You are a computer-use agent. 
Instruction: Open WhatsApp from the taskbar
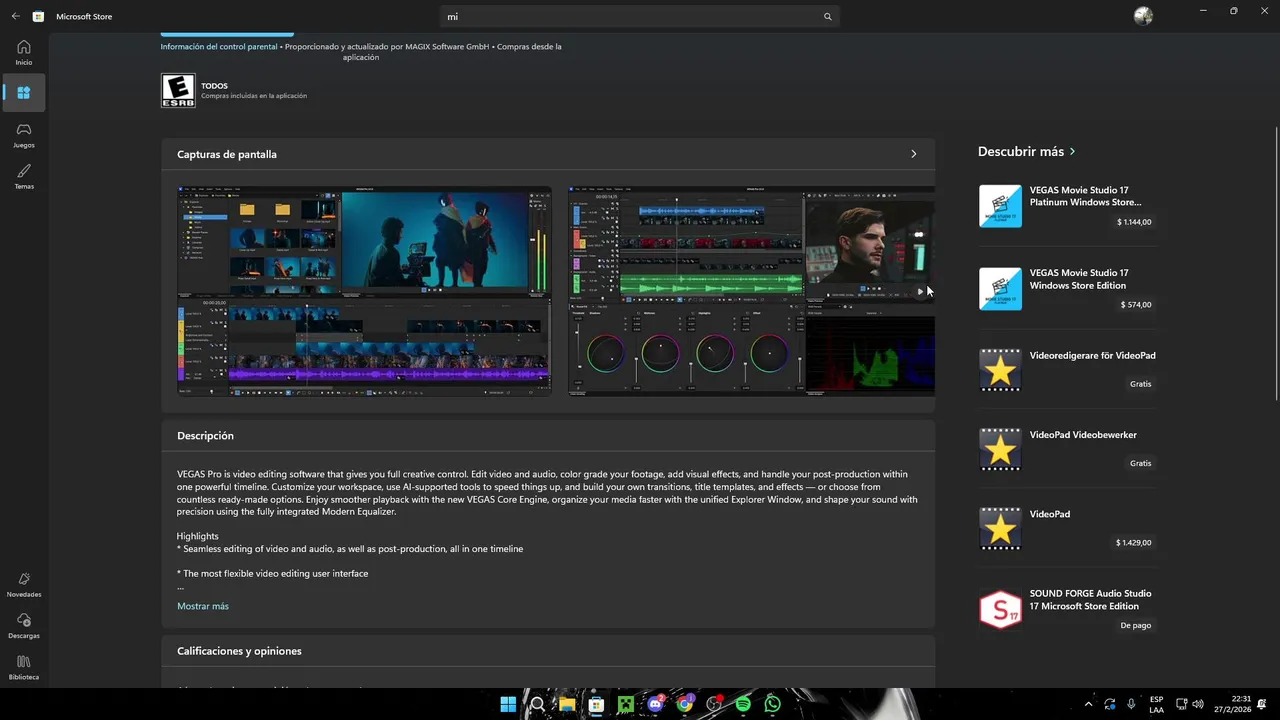[x=772, y=704]
